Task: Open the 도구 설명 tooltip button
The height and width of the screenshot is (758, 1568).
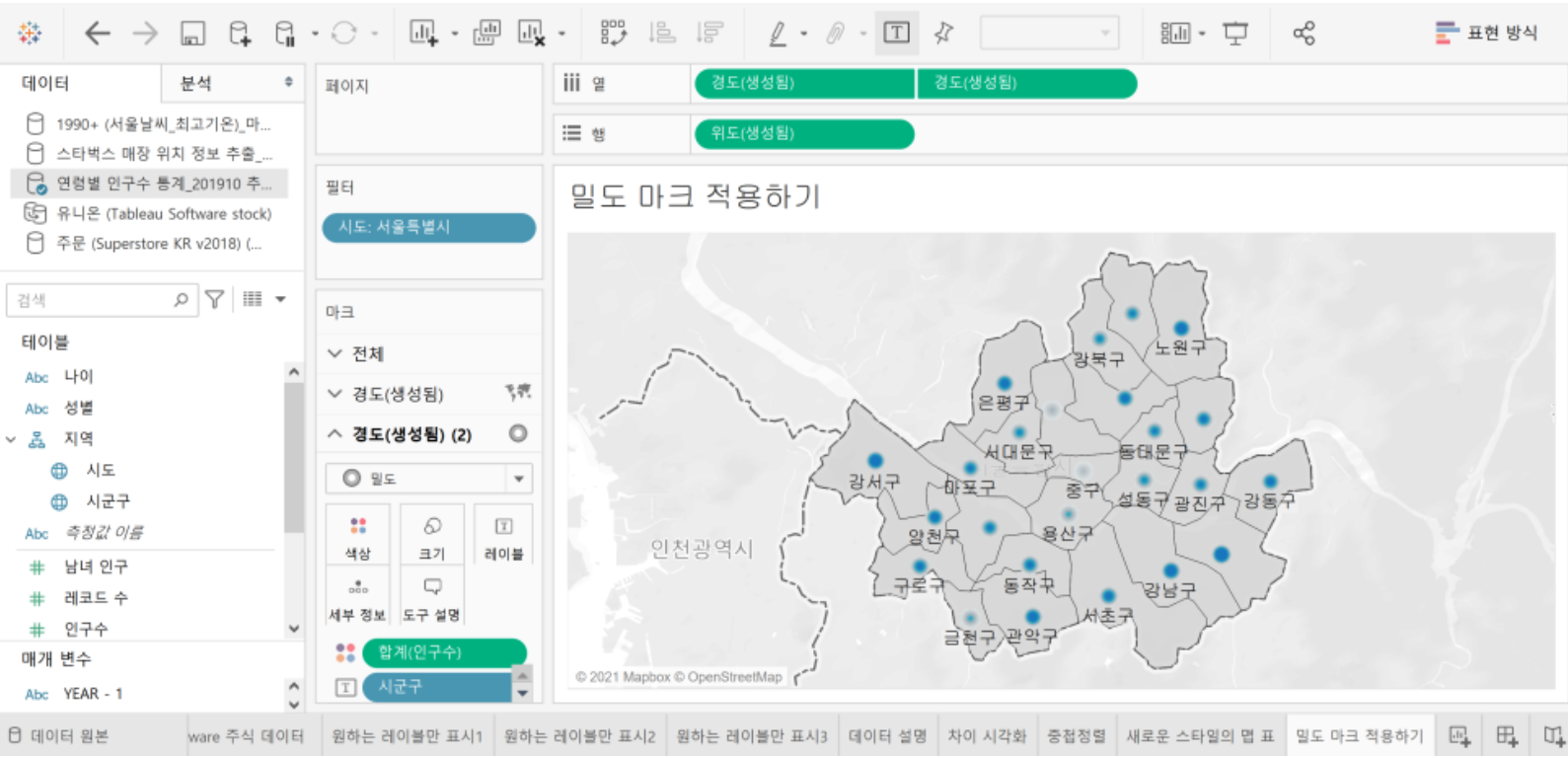Action: (432, 598)
